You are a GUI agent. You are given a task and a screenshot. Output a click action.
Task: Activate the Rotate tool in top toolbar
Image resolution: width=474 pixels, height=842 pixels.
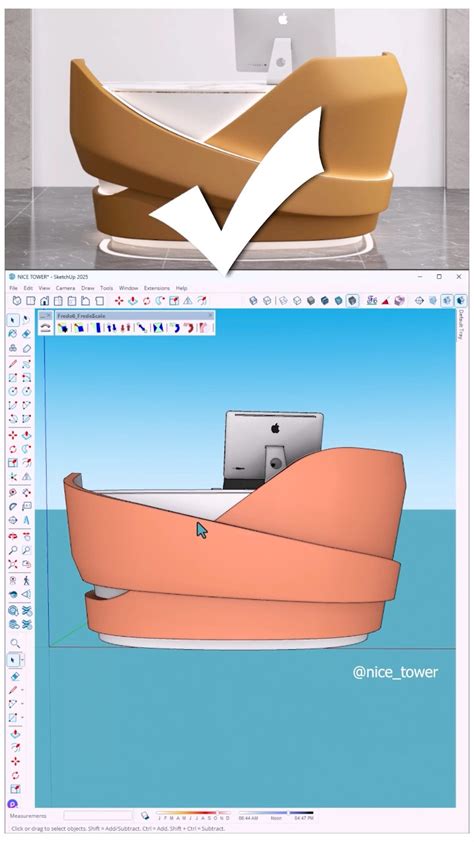[x=146, y=301]
